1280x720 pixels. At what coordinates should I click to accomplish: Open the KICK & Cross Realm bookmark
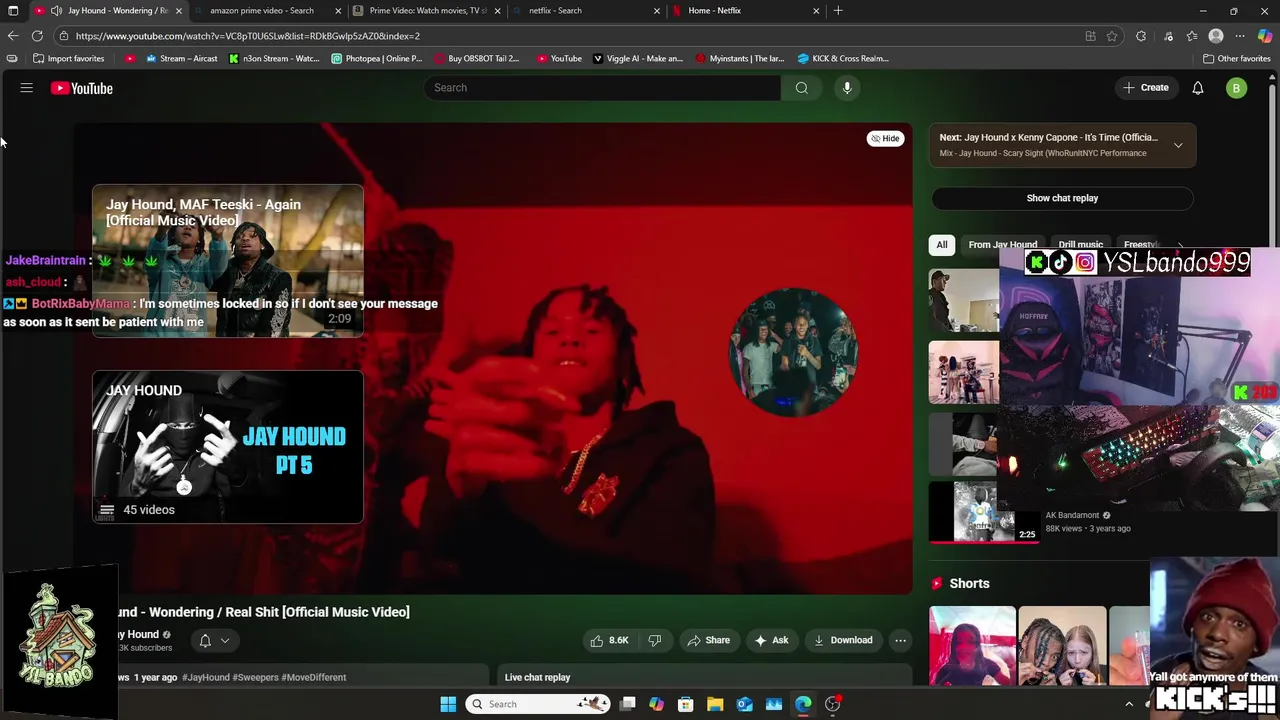tap(843, 58)
